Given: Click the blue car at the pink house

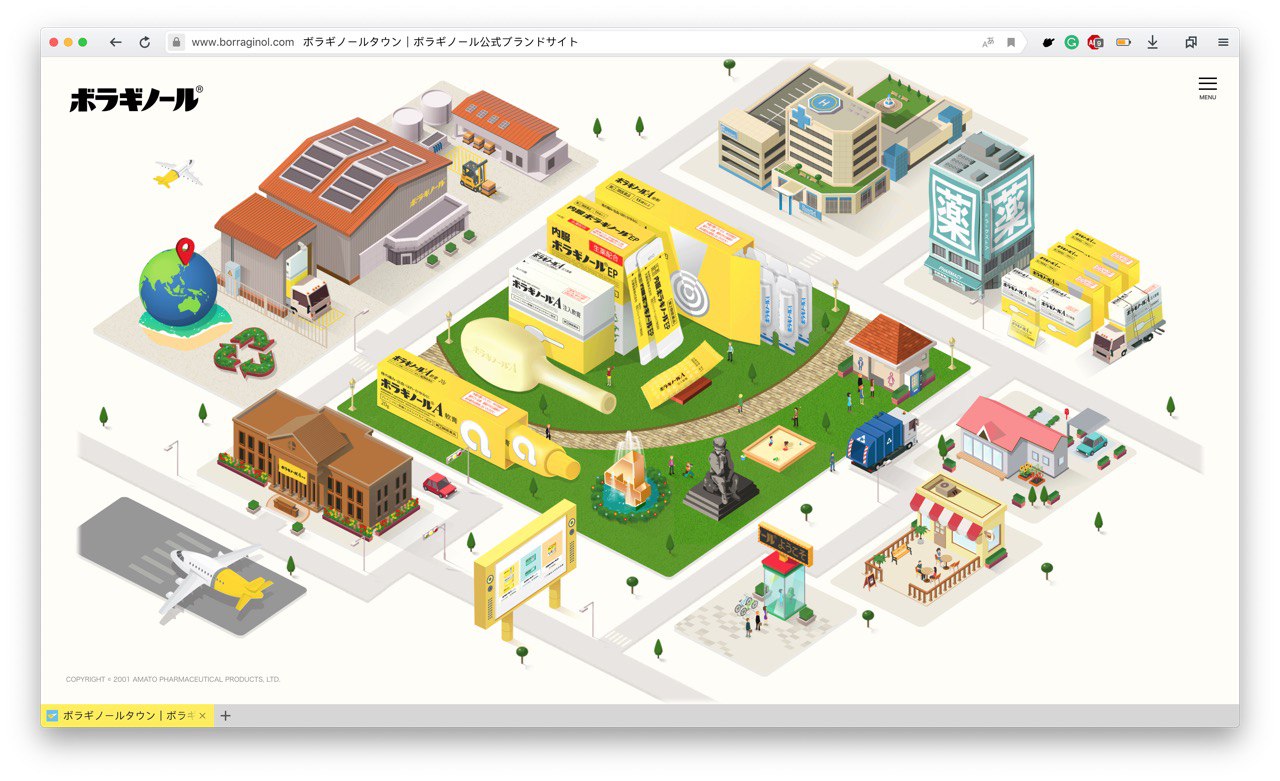Looking at the screenshot, I should (x=1092, y=443).
